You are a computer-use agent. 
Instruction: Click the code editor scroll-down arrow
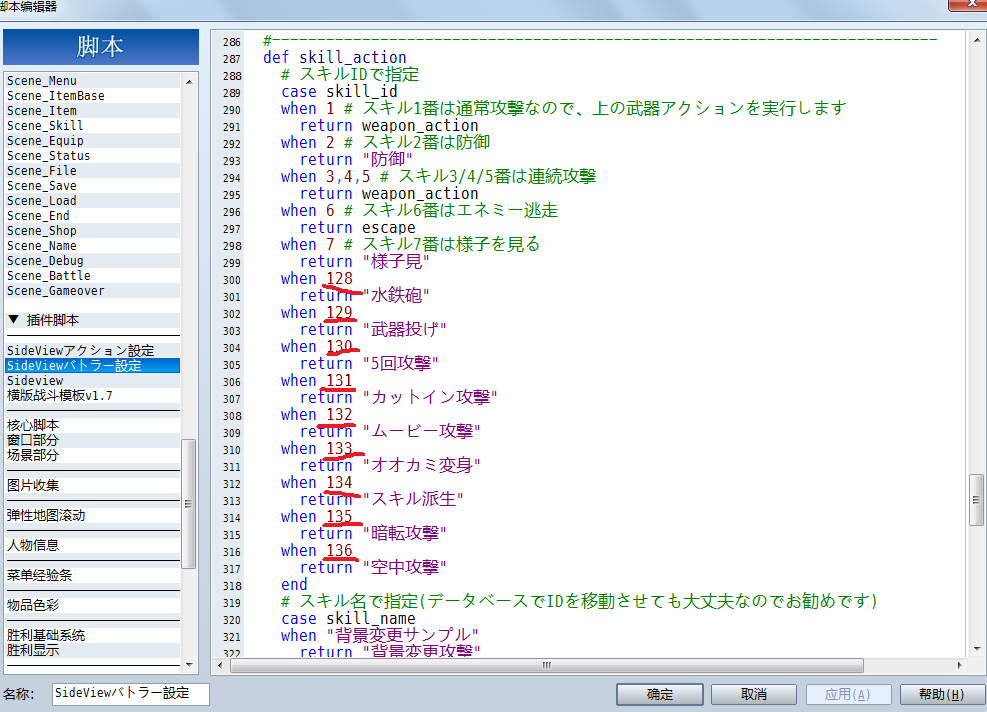click(976, 649)
